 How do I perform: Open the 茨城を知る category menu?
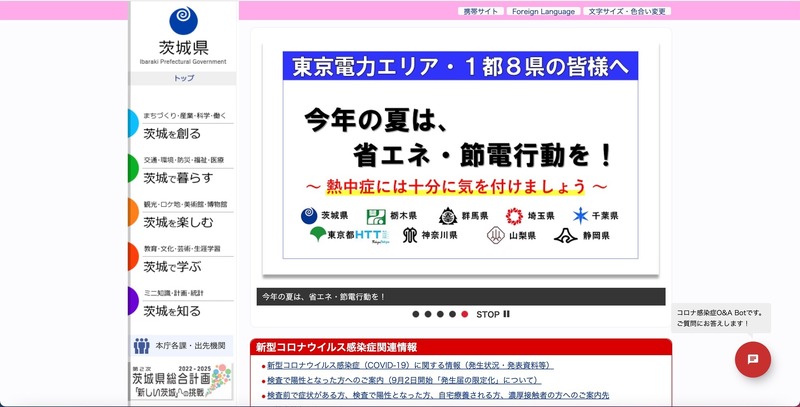[172, 311]
